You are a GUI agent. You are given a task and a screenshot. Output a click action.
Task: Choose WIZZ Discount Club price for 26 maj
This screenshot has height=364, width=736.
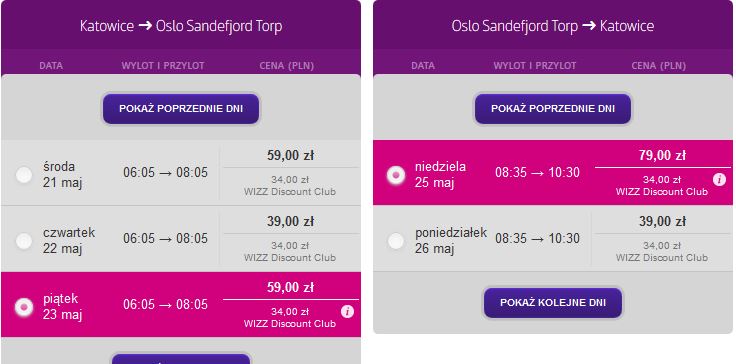(x=662, y=252)
